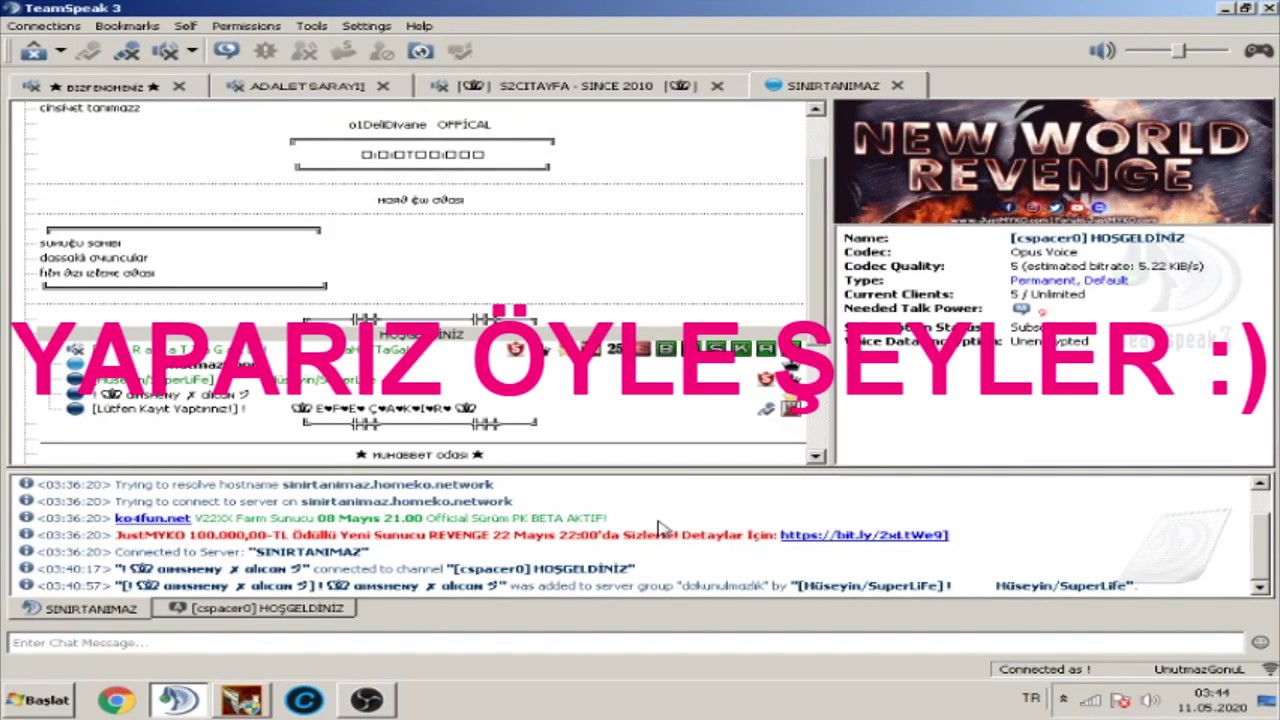Click the Enter Chat Message input field
This screenshot has height=720, width=1280.
[x=626, y=642]
